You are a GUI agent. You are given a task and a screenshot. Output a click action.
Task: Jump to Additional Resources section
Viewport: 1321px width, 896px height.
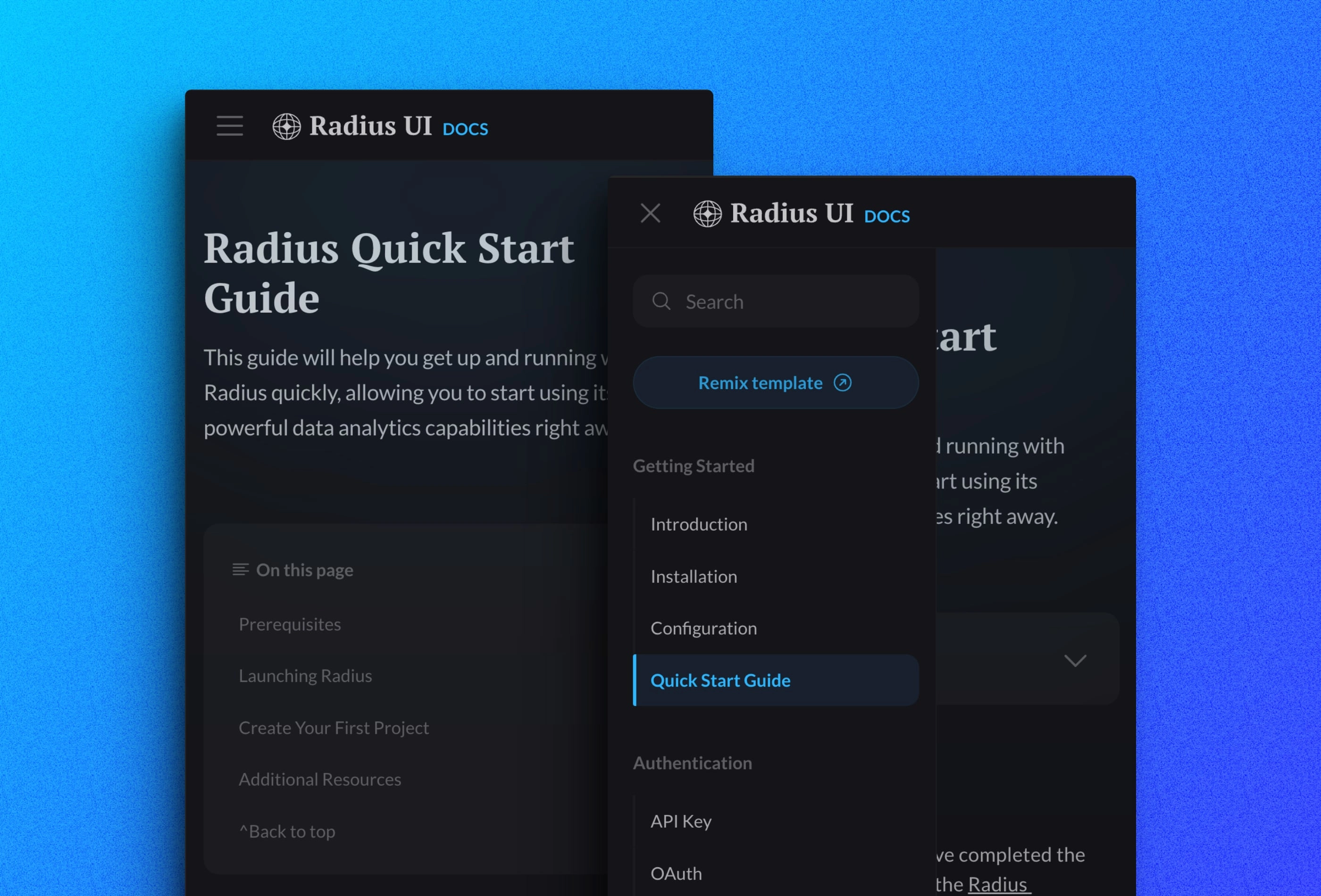pos(319,779)
